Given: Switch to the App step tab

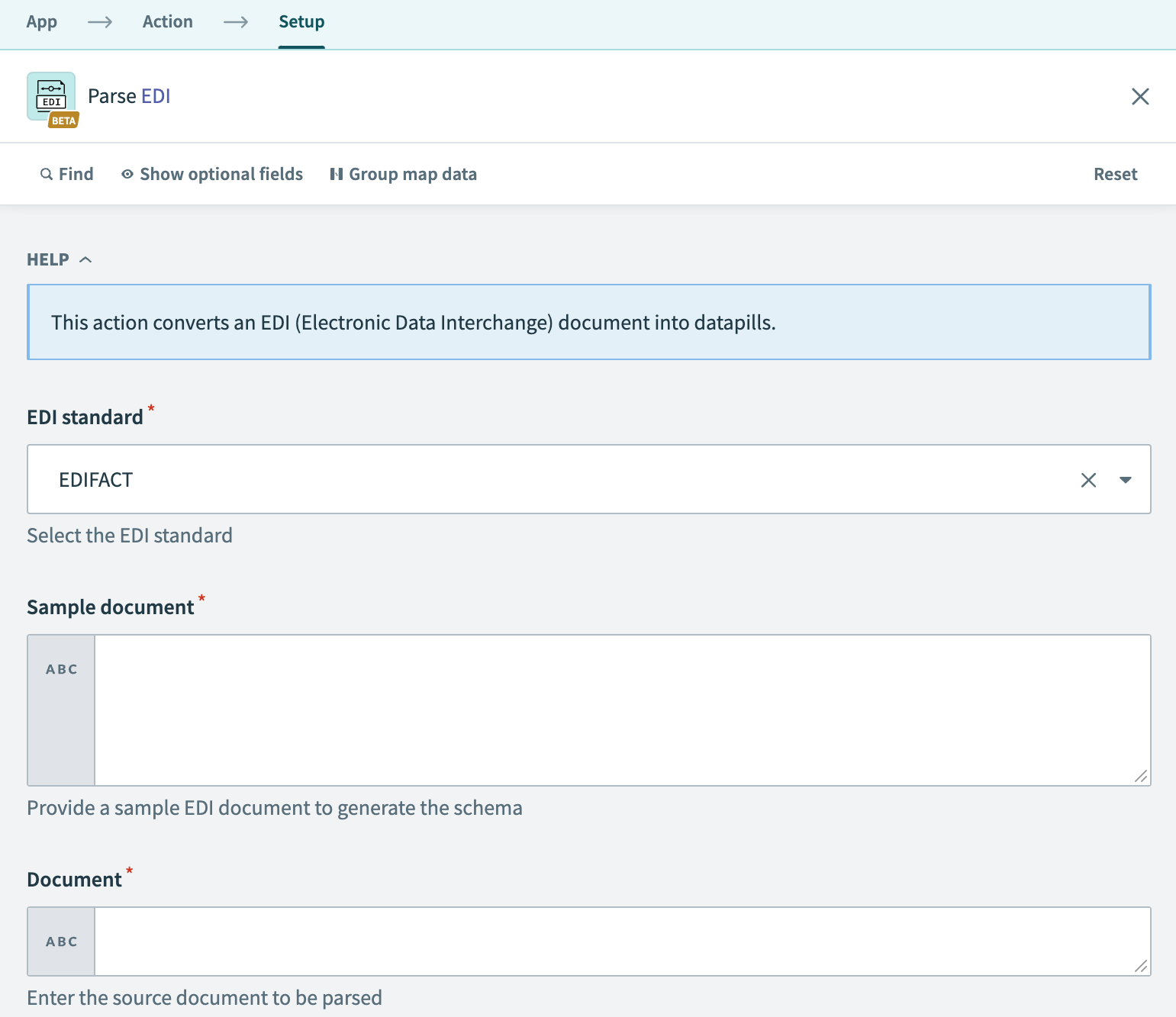Looking at the screenshot, I should tap(41, 21).
